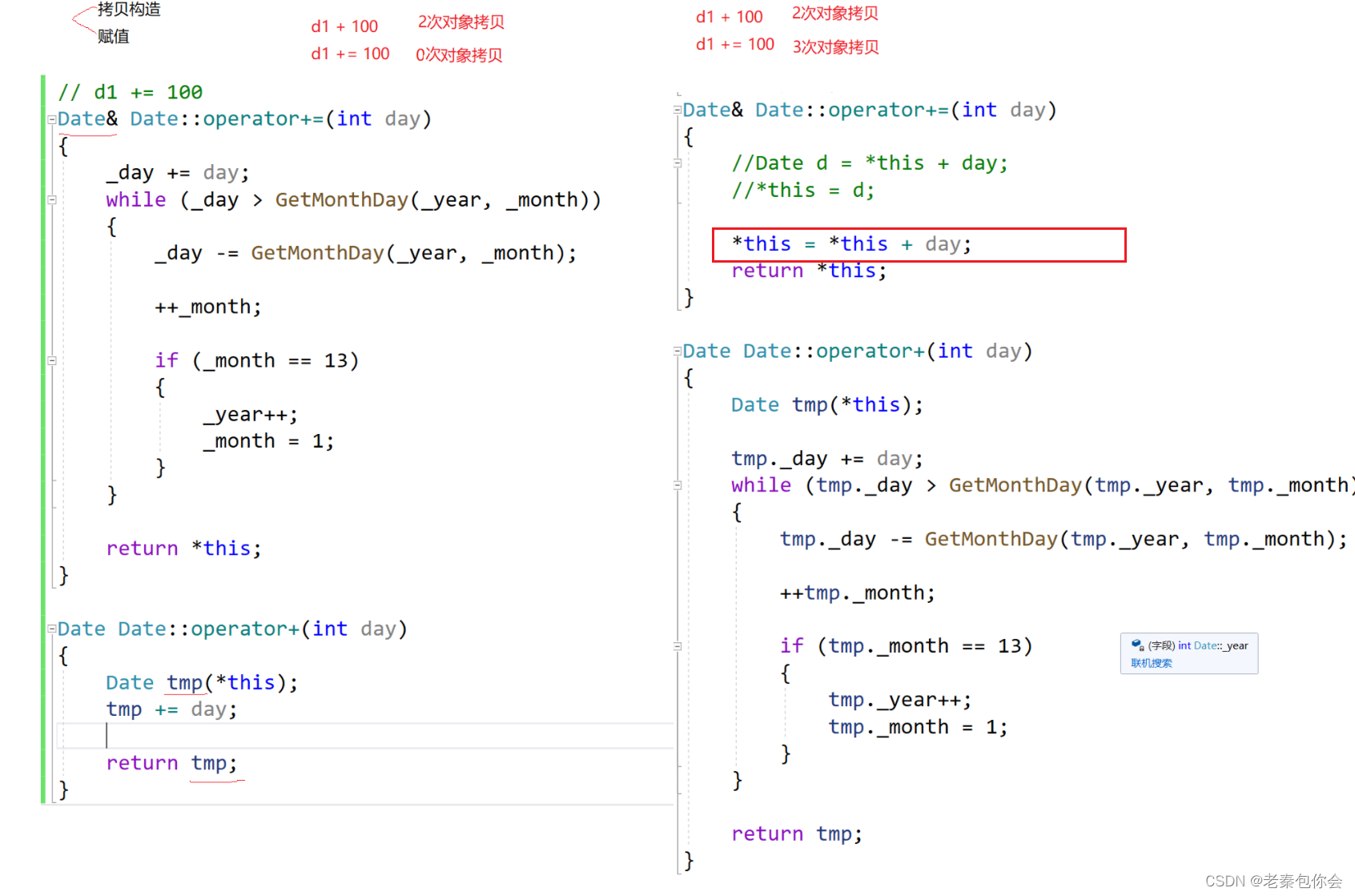Click the line _month = 1;
The height and width of the screenshot is (896, 1355).
tap(268, 442)
